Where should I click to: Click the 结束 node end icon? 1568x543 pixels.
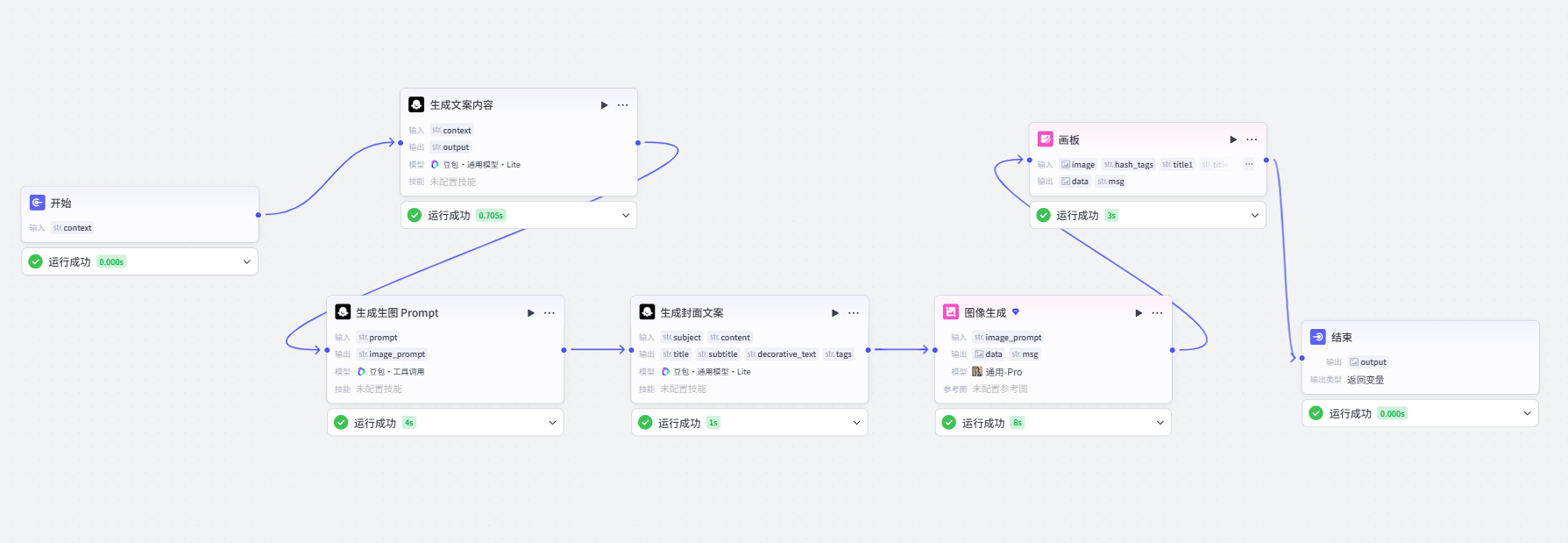tap(1317, 337)
